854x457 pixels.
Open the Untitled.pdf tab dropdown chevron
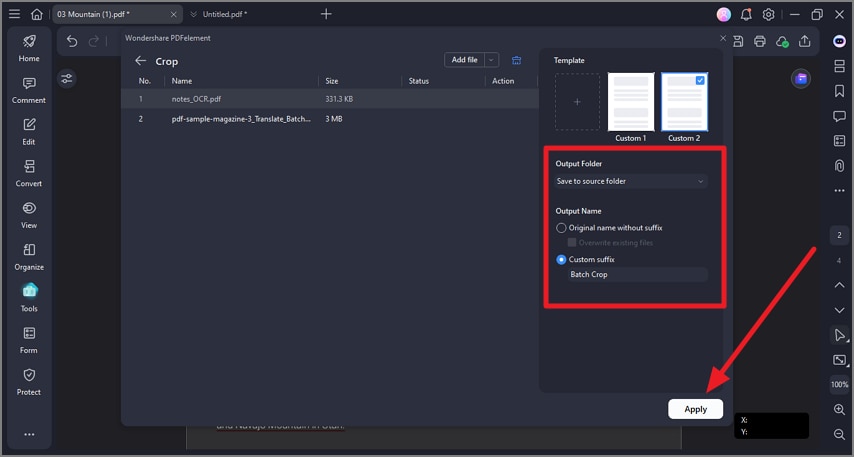(193, 14)
